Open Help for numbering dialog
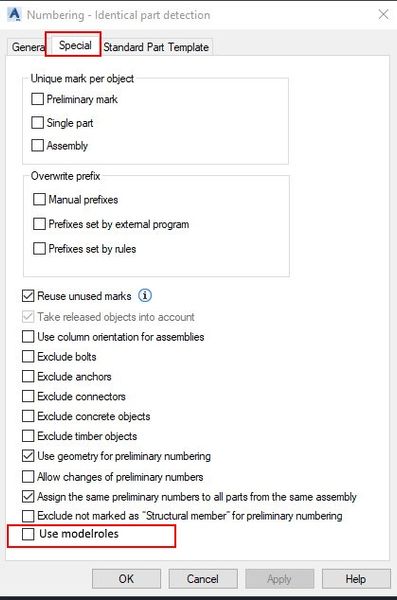This screenshot has width=397, height=600. coord(356,579)
